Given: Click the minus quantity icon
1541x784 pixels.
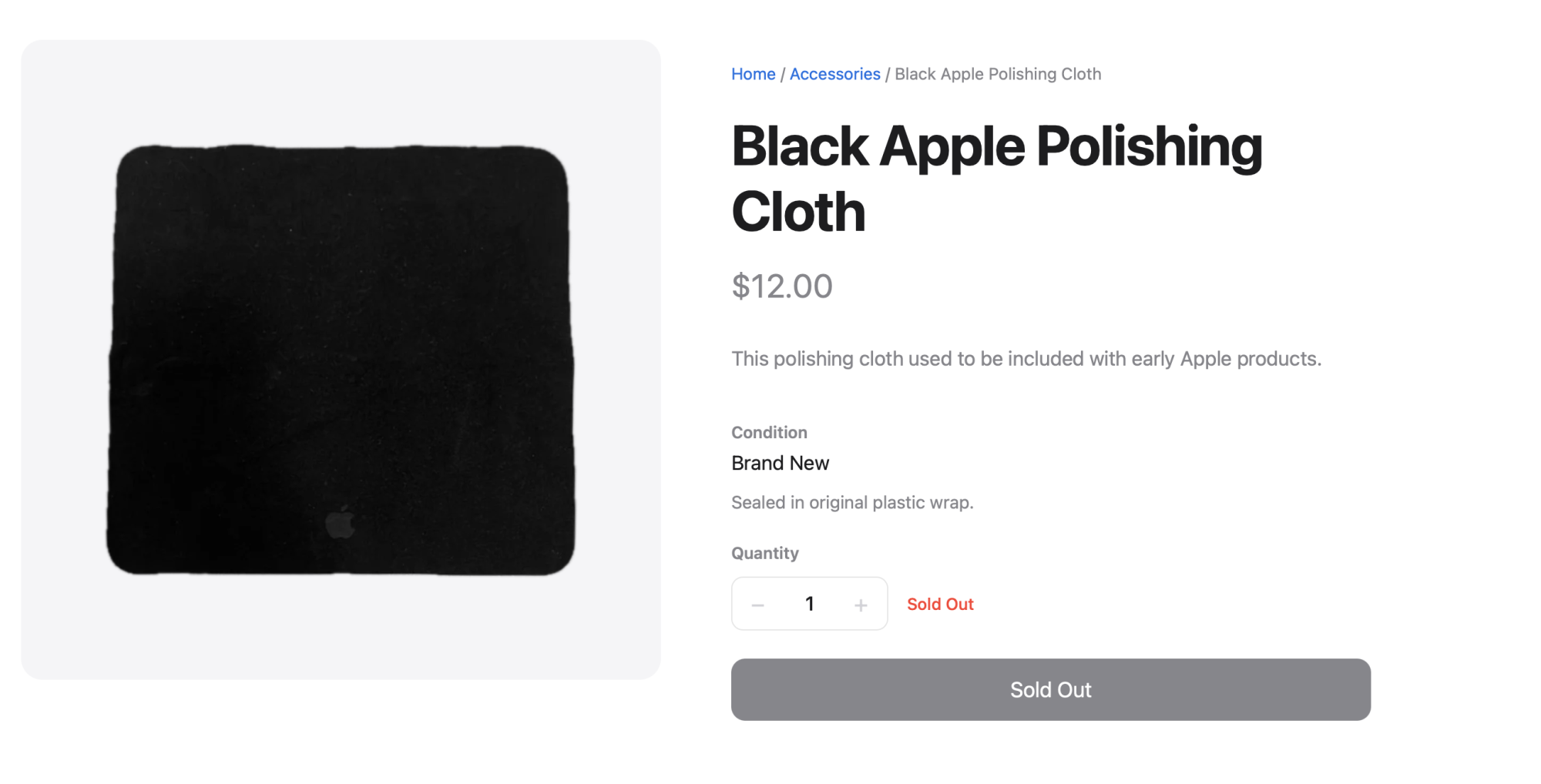Looking at the screenshot, I should [758, 605].
